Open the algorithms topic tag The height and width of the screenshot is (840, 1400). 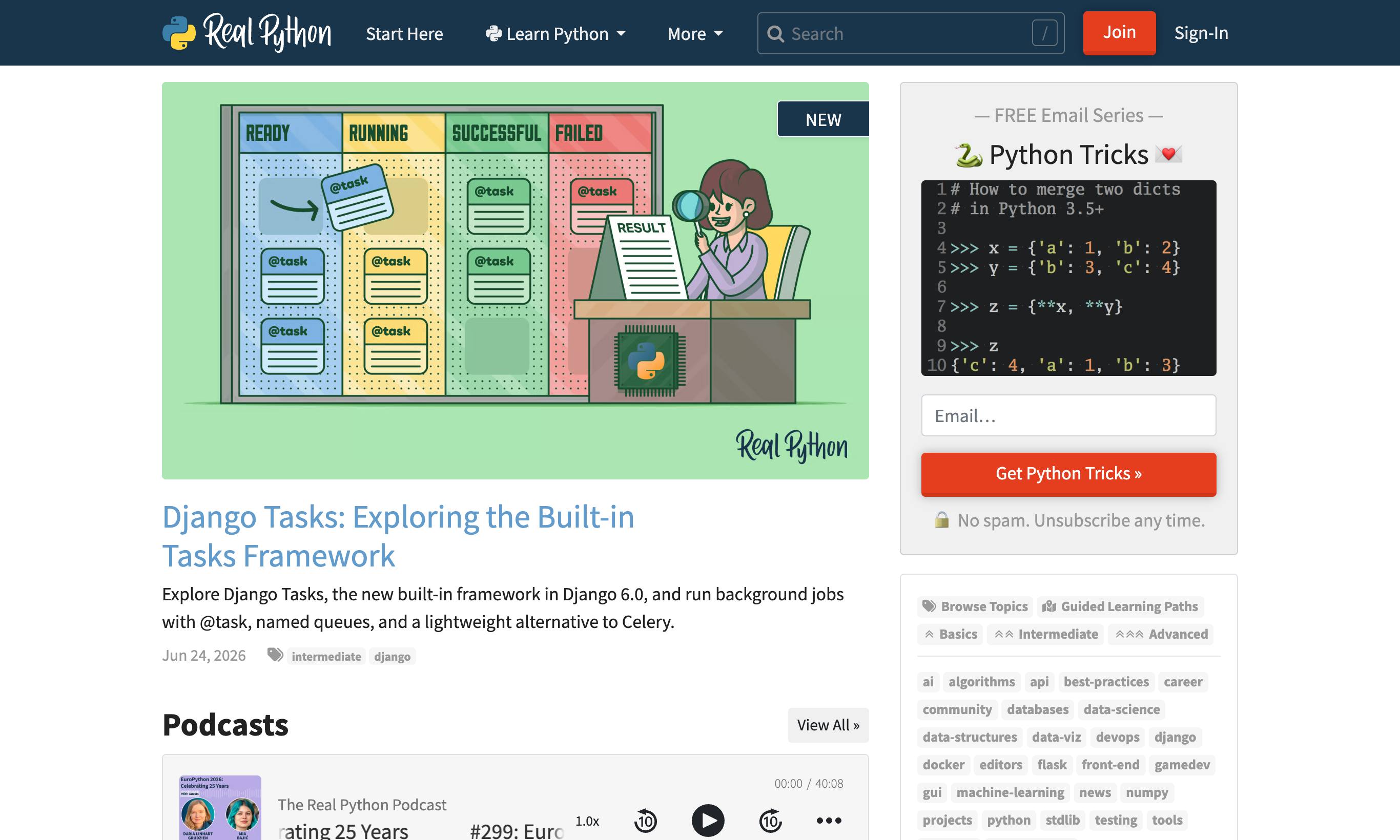[981, 682]
